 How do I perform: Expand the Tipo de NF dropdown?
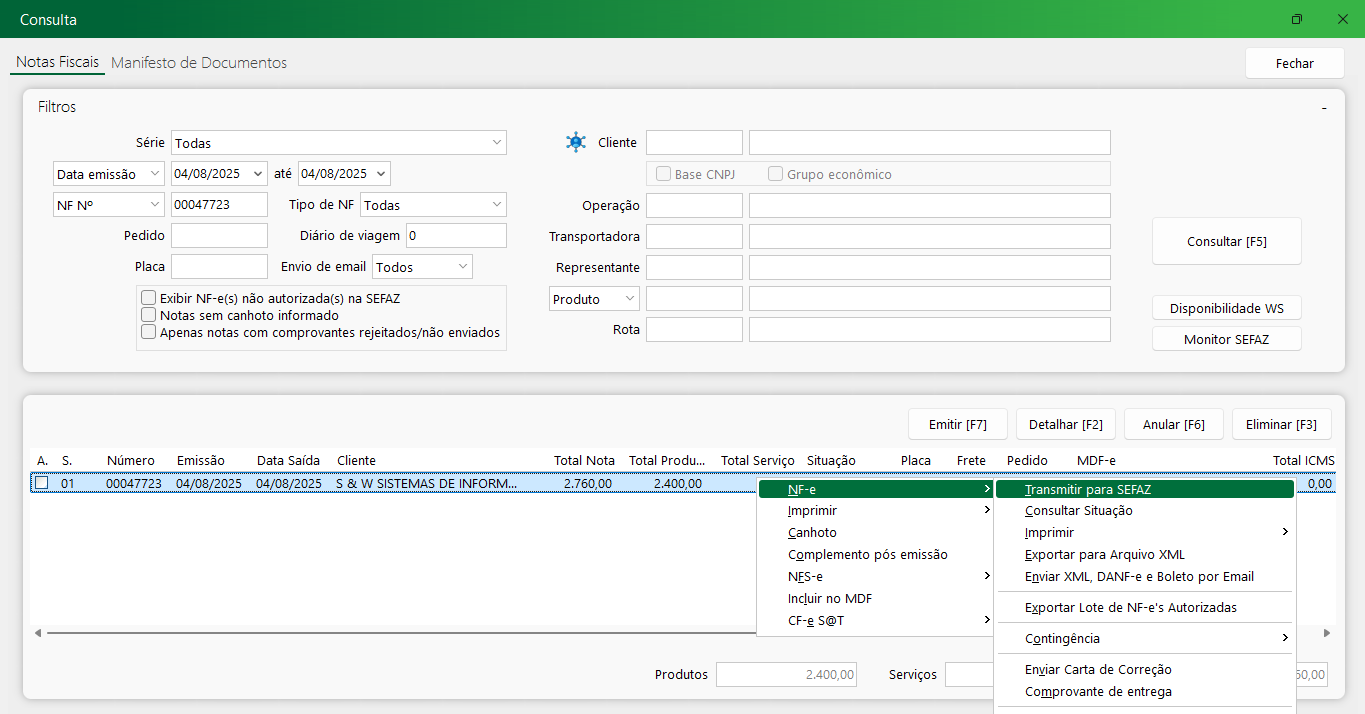click(x=433, y=205)
